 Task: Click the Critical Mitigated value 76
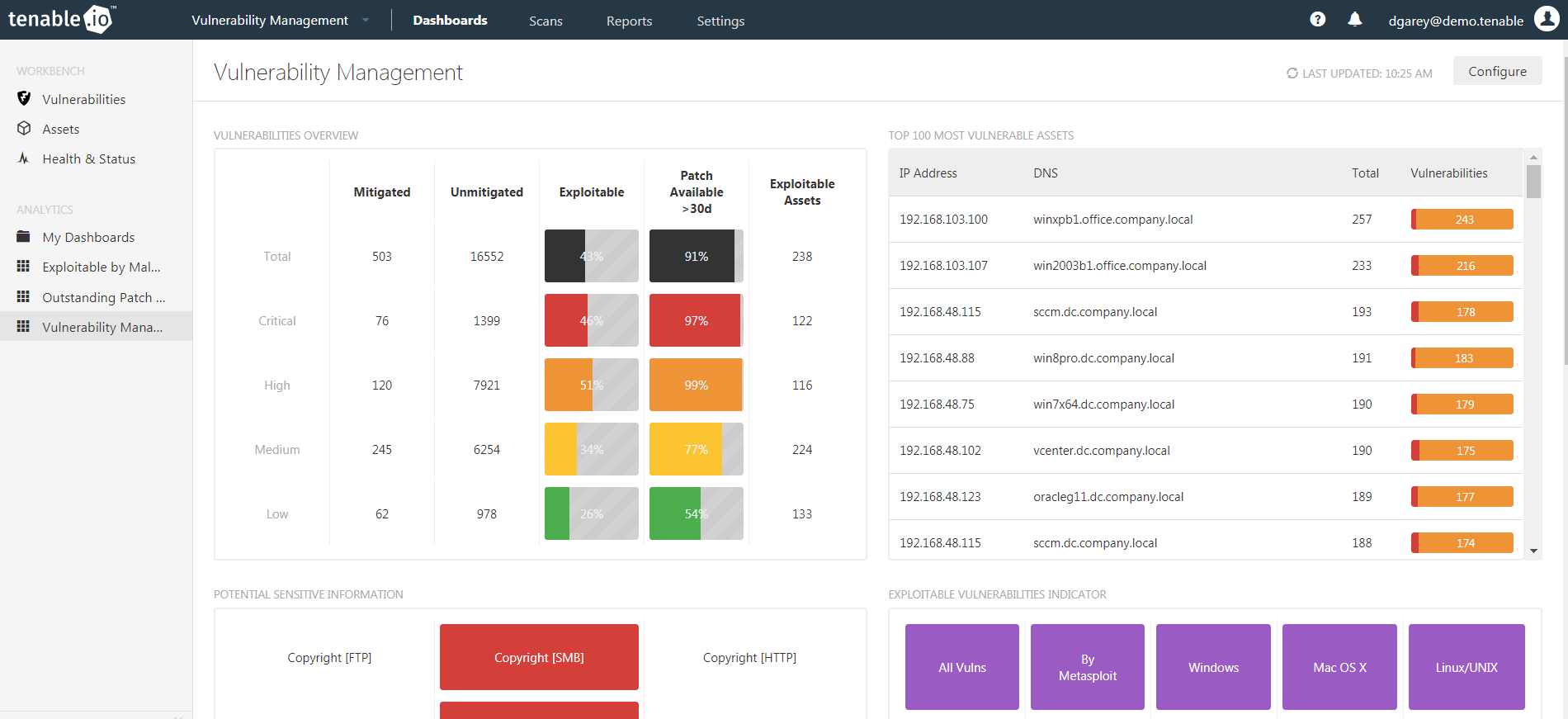tap(382, 320)
